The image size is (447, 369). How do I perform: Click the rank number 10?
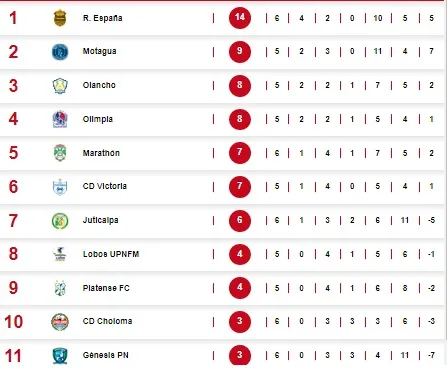pyautogui.click(x=14, y=322)
